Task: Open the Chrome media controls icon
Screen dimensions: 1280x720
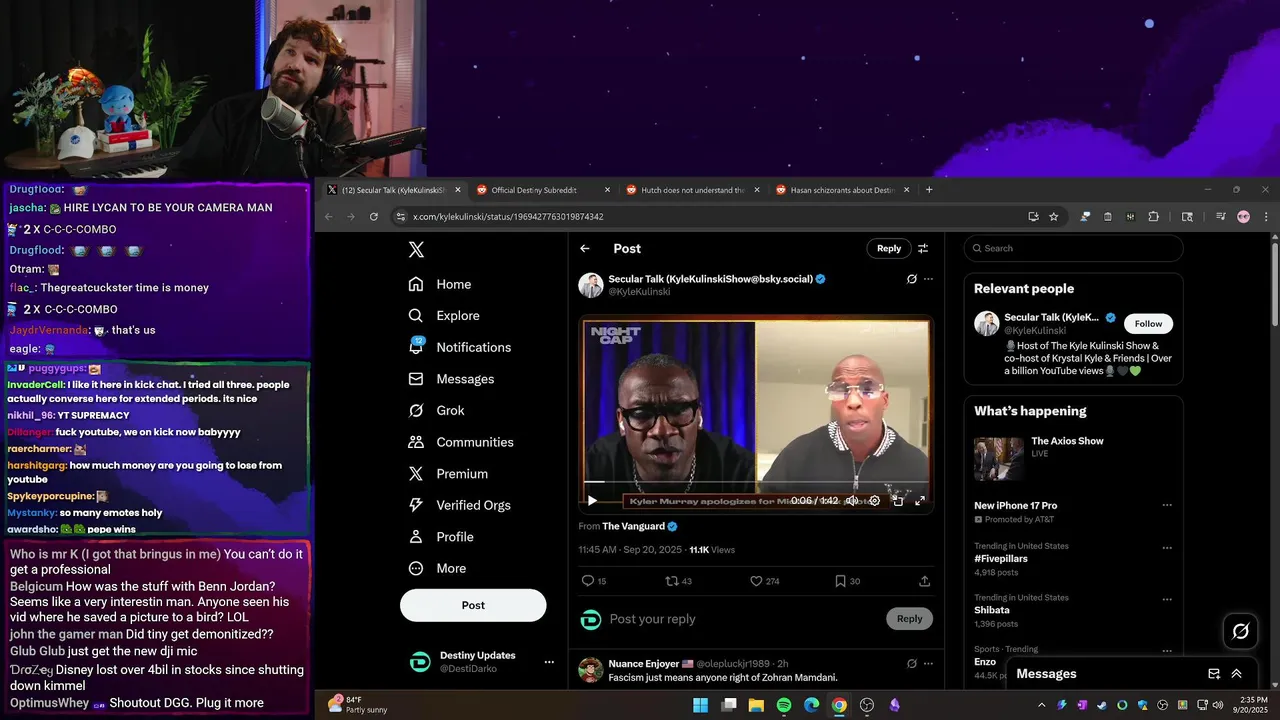Action: [x=1221, y=217]
